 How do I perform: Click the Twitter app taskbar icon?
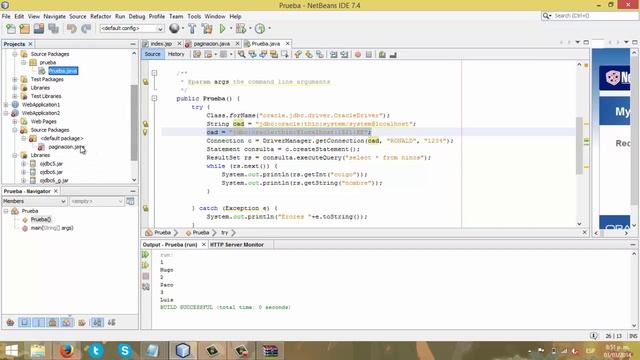pos(96,351)
